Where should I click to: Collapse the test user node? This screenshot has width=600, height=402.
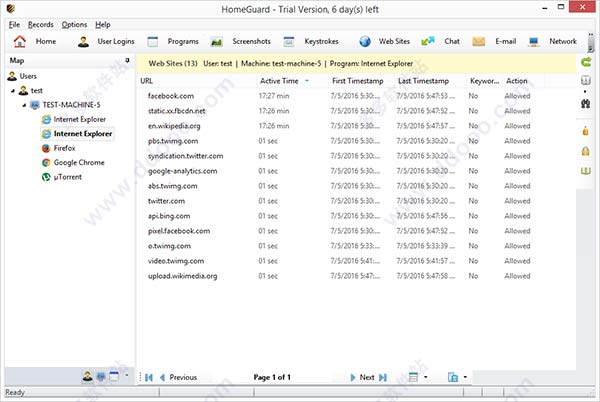[x=13, y=91]
